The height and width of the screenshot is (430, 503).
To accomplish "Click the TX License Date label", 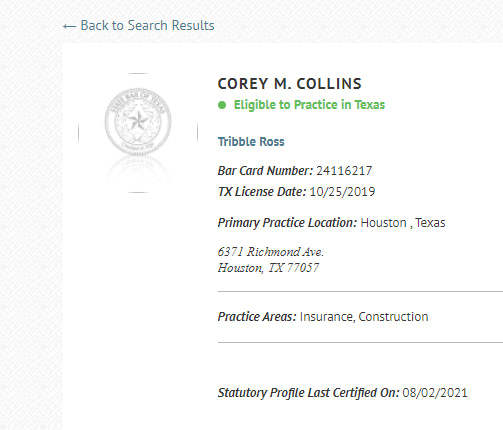I will (x=262, y=192).
